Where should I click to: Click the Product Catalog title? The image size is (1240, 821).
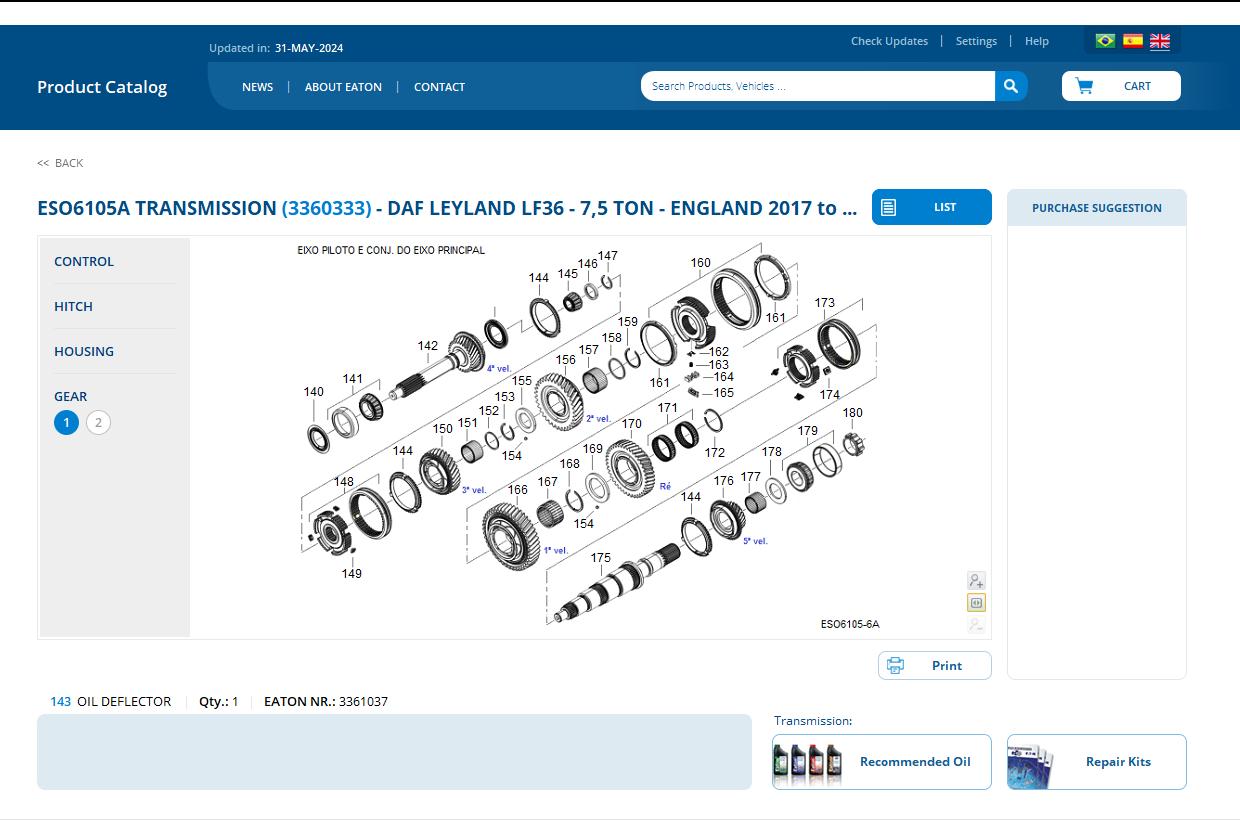[x=102, y=87]
